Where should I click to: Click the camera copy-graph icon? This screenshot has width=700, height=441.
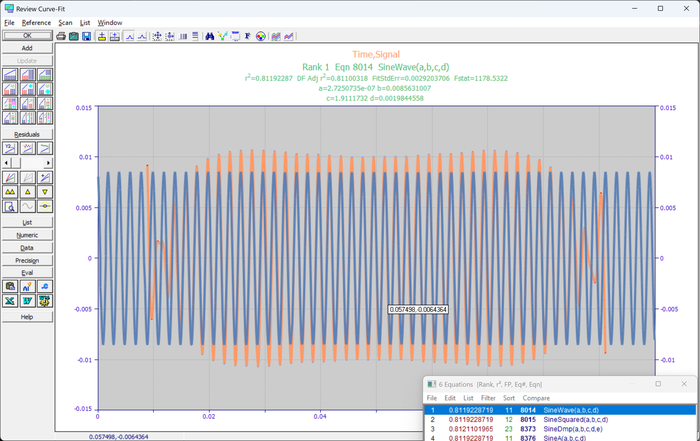point(74,36)
